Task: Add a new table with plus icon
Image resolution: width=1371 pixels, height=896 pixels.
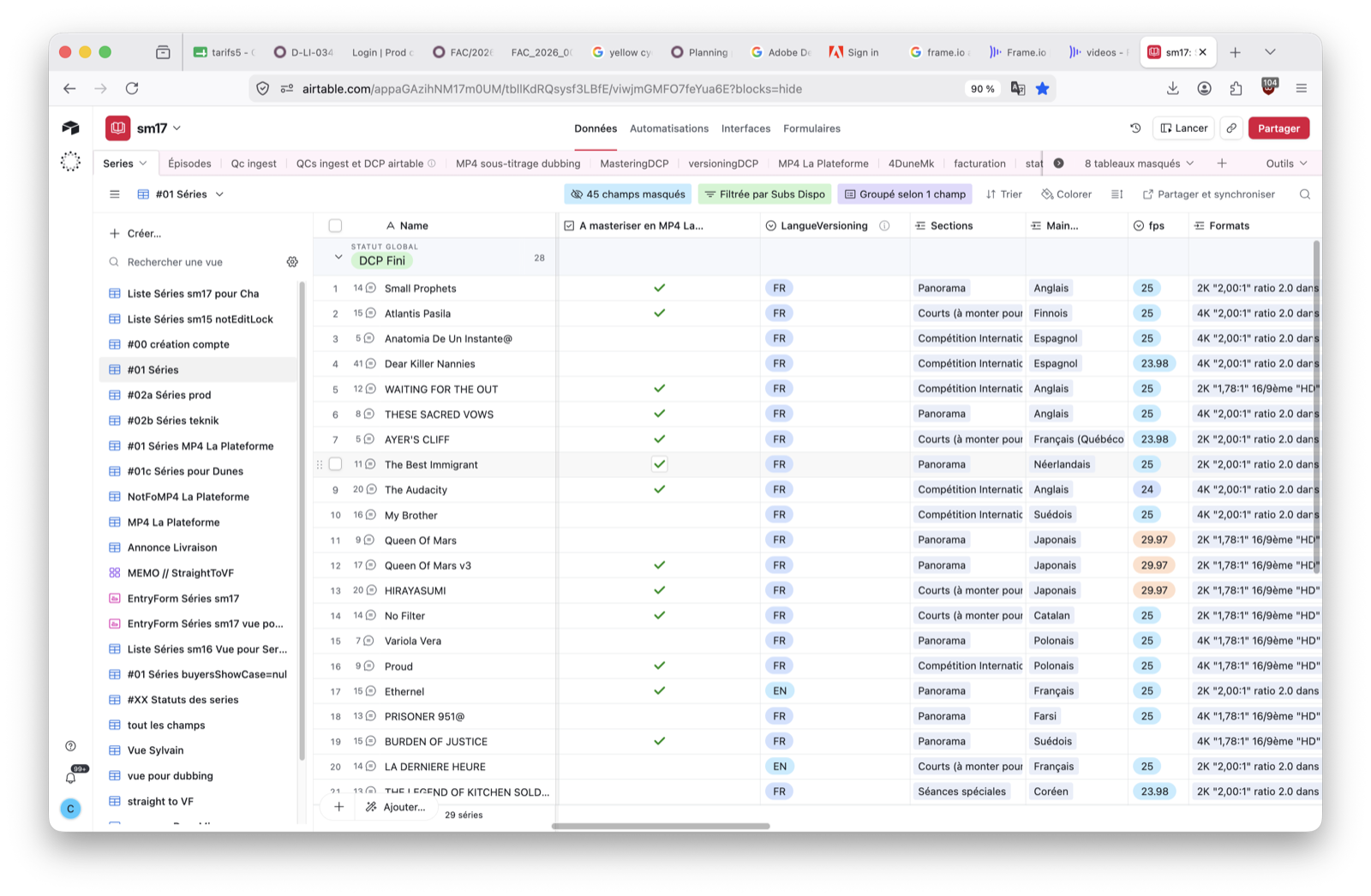Action: (1222, 164)
